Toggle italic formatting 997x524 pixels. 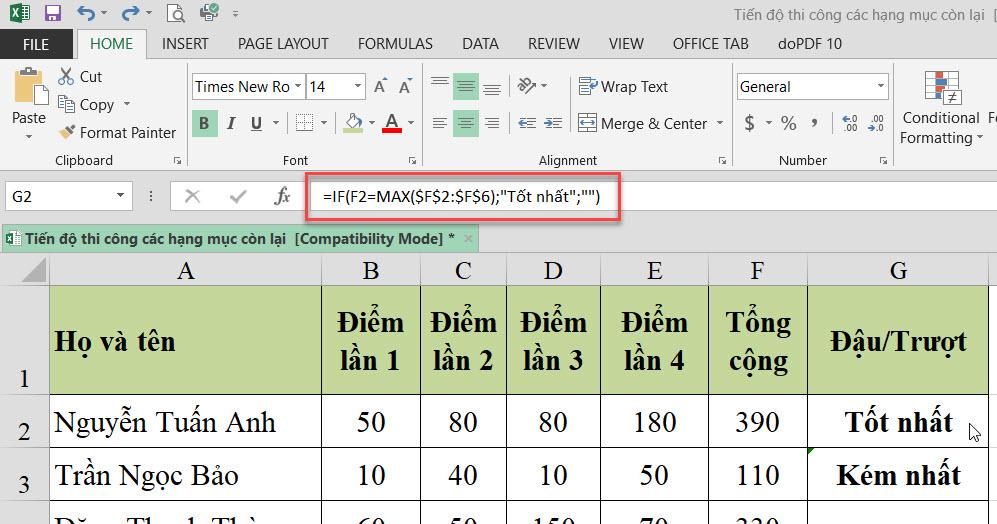(x=231, y=123)
